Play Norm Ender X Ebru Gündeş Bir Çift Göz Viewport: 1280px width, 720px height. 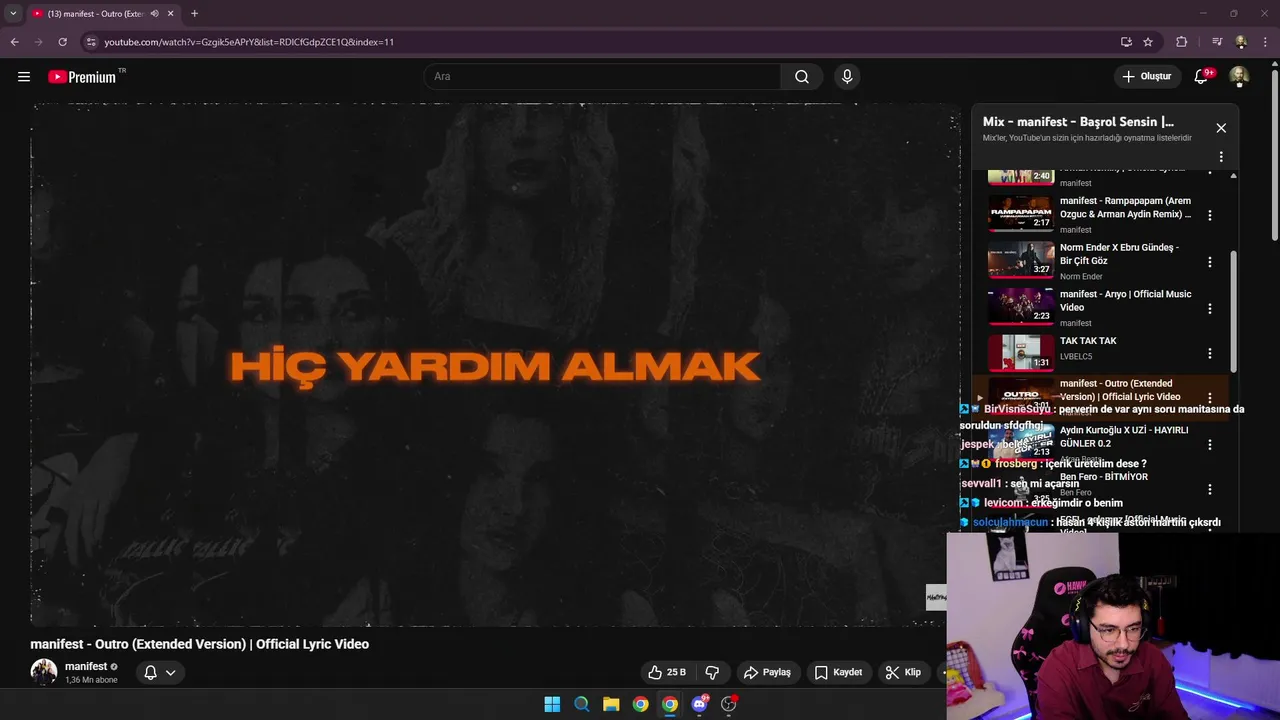pos(1119,254)
